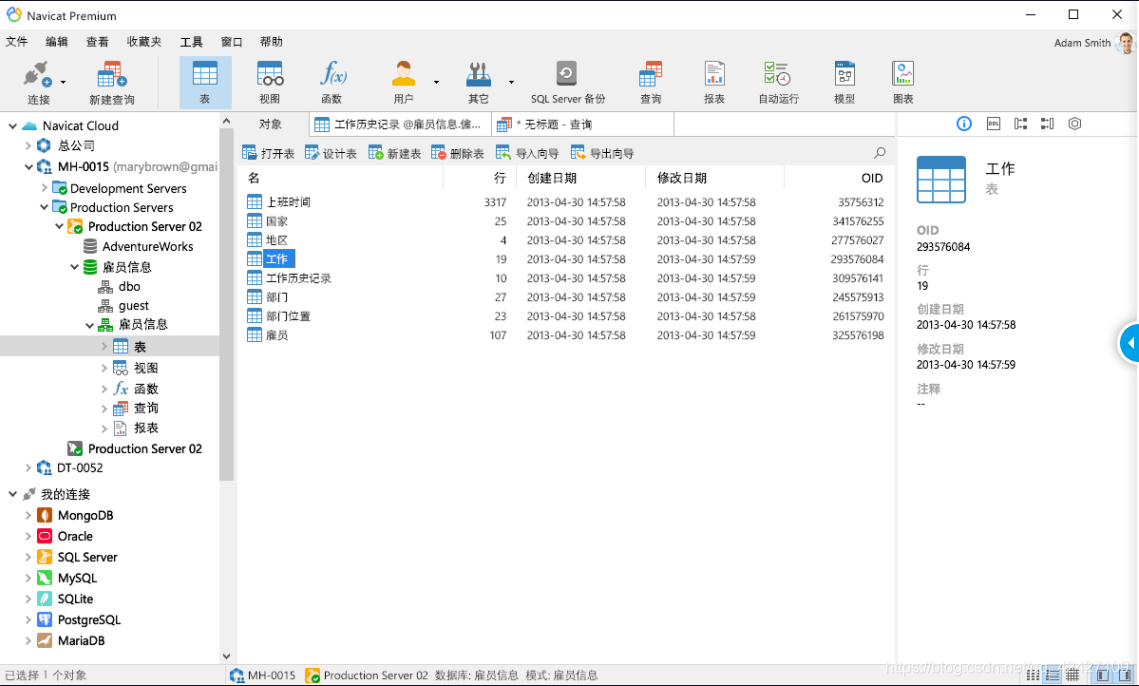This screenshot has width=1139, height=686.
Task: Open New Query from toolbar
Action: (112, 82)
